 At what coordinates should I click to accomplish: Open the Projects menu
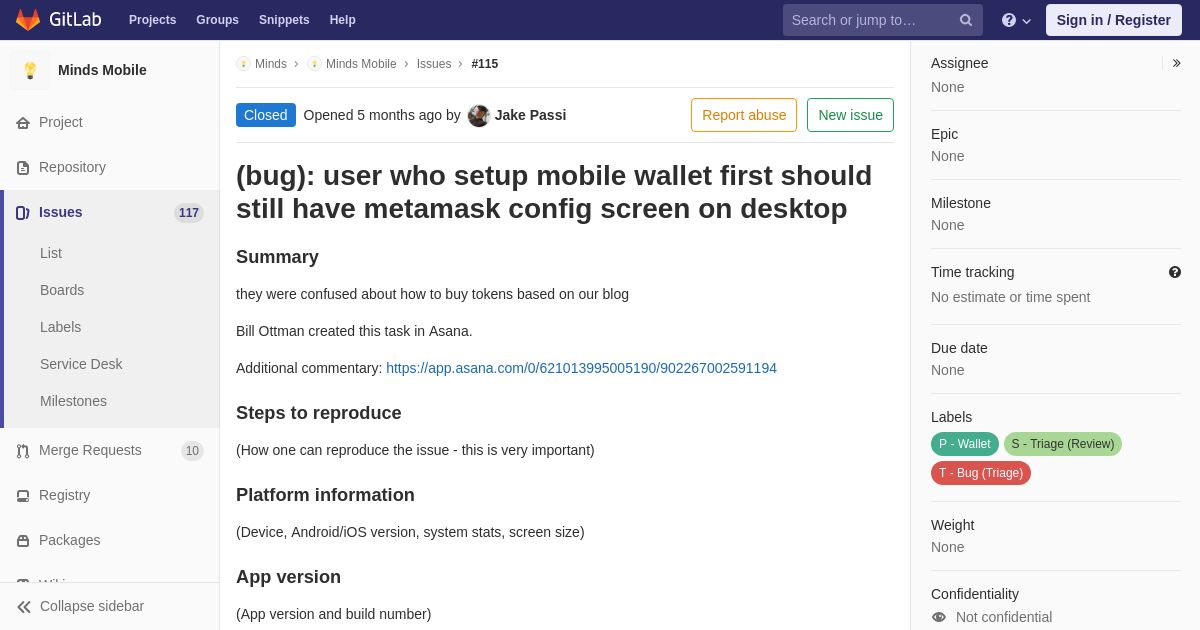coord(152,20)
